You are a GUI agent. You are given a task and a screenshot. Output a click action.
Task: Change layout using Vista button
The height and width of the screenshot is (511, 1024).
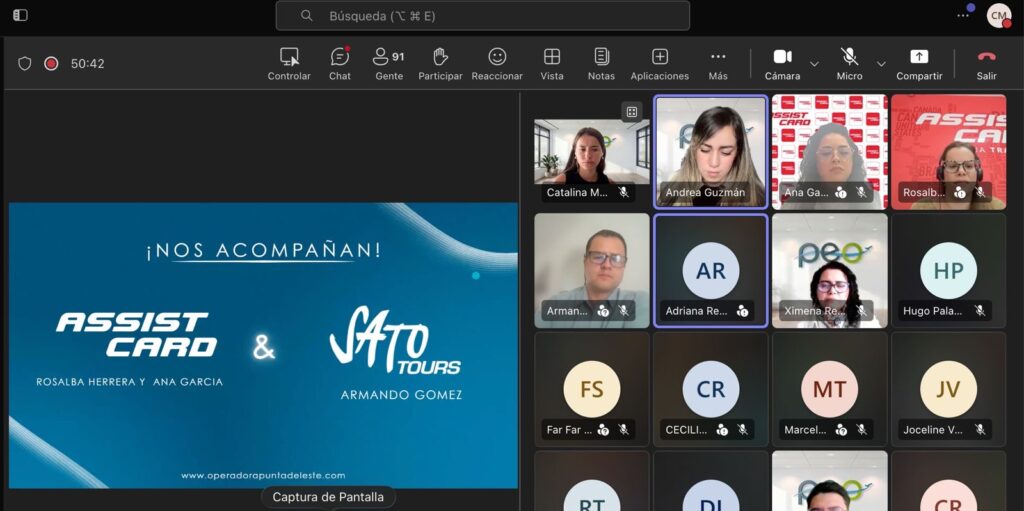point(552,64)
